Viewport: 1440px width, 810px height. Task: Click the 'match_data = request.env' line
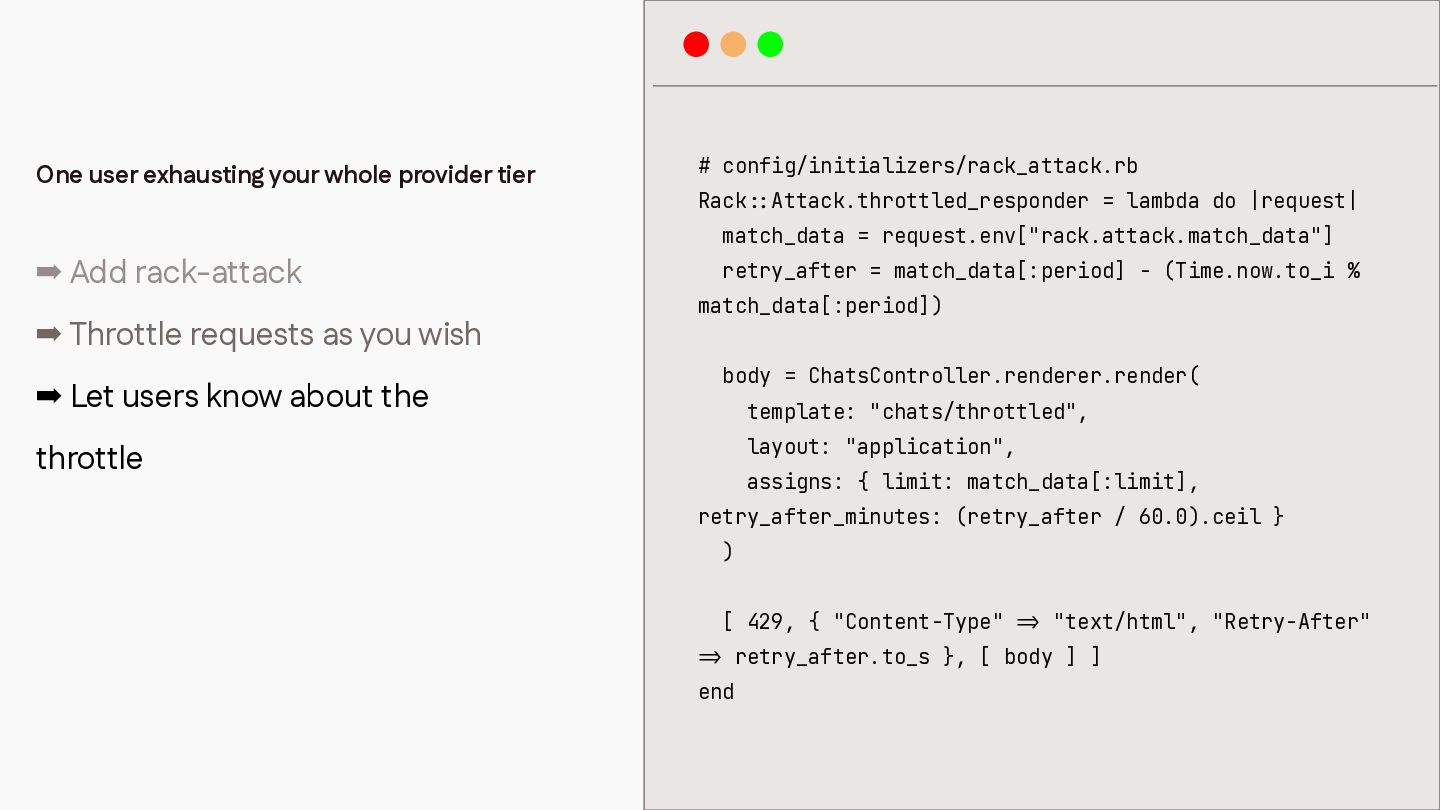click(x=1028, y=236)
